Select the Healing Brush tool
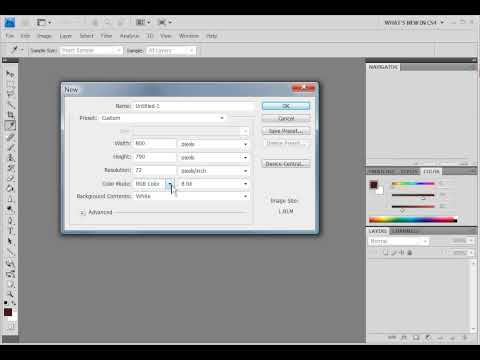Screen dimensions: 480x360 pos(10,137)
